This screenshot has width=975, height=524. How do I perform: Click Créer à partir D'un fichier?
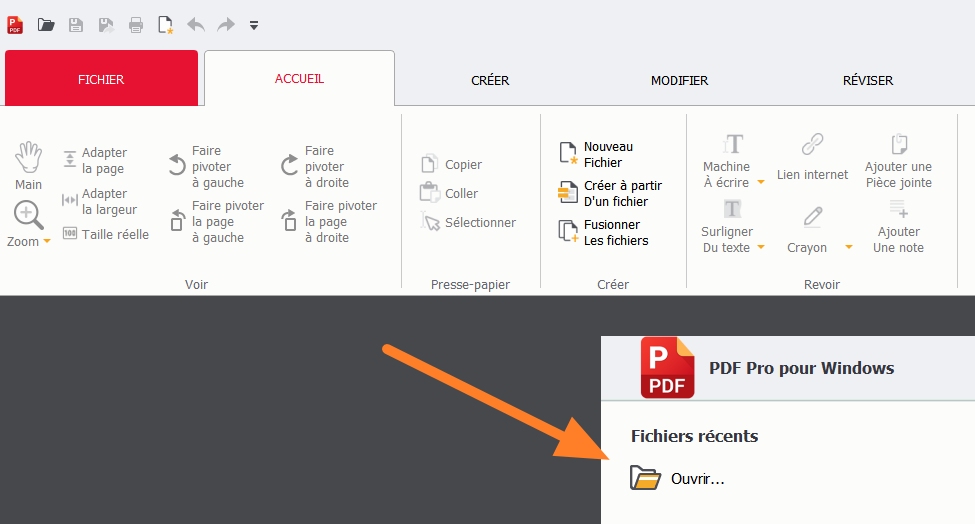[x=610, y=193]
